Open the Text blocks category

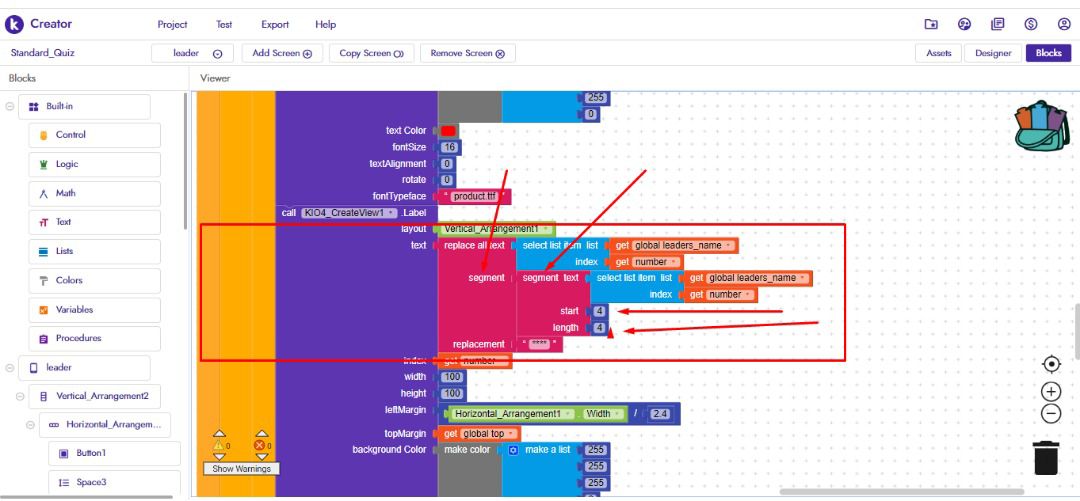coord(94,222)
